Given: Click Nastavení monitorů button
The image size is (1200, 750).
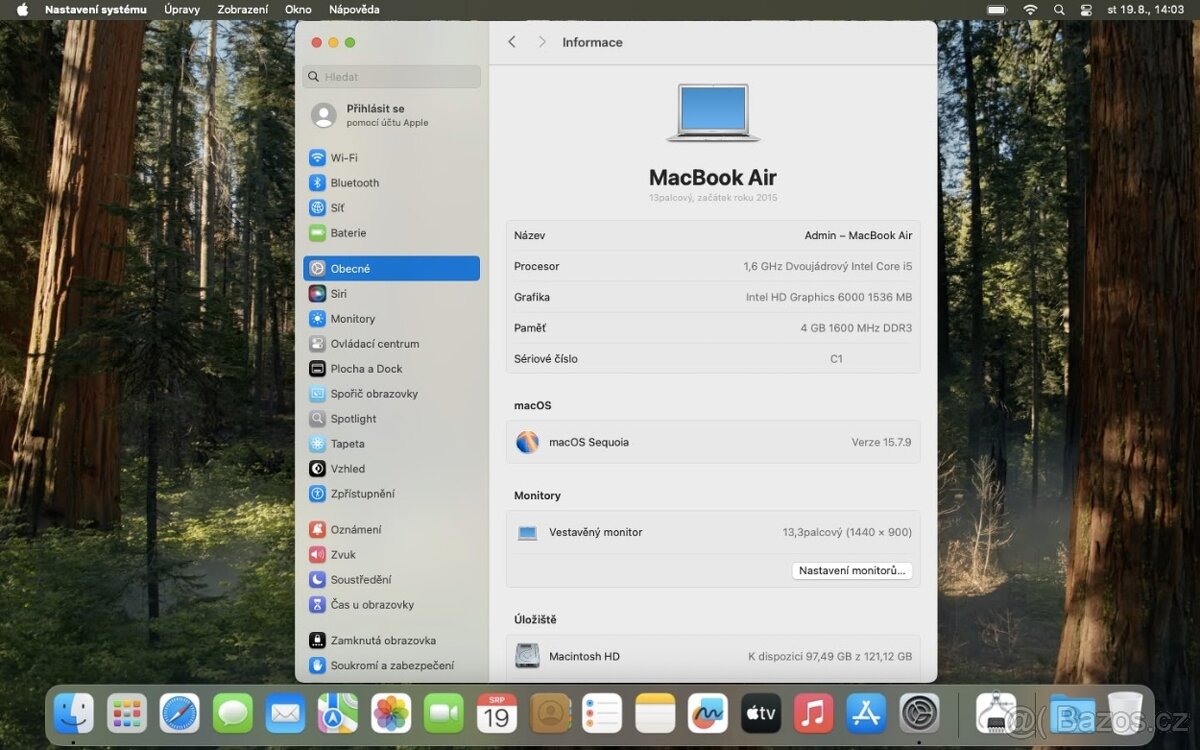Looking at the screenshot, I should click(x=852, y=571).
